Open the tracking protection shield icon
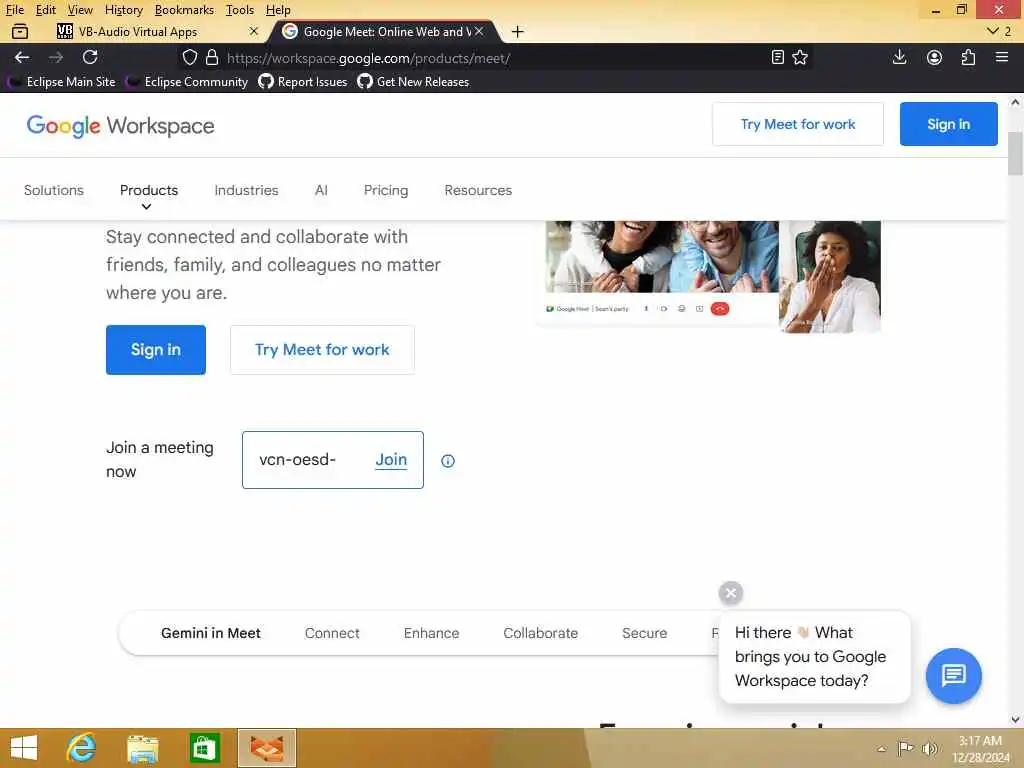 [189, 57]
